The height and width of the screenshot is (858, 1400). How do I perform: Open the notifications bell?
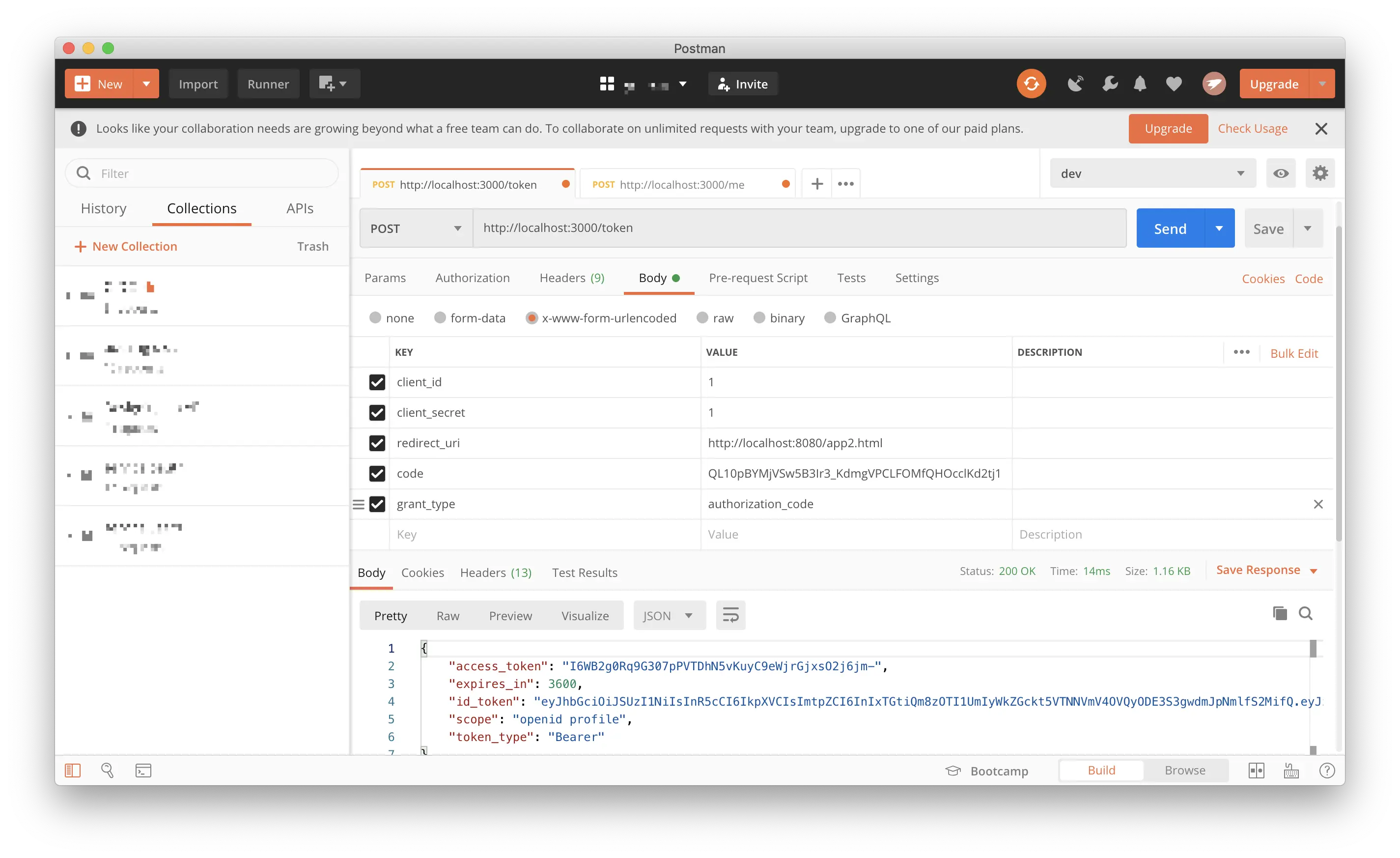[x=1139, y=84]
